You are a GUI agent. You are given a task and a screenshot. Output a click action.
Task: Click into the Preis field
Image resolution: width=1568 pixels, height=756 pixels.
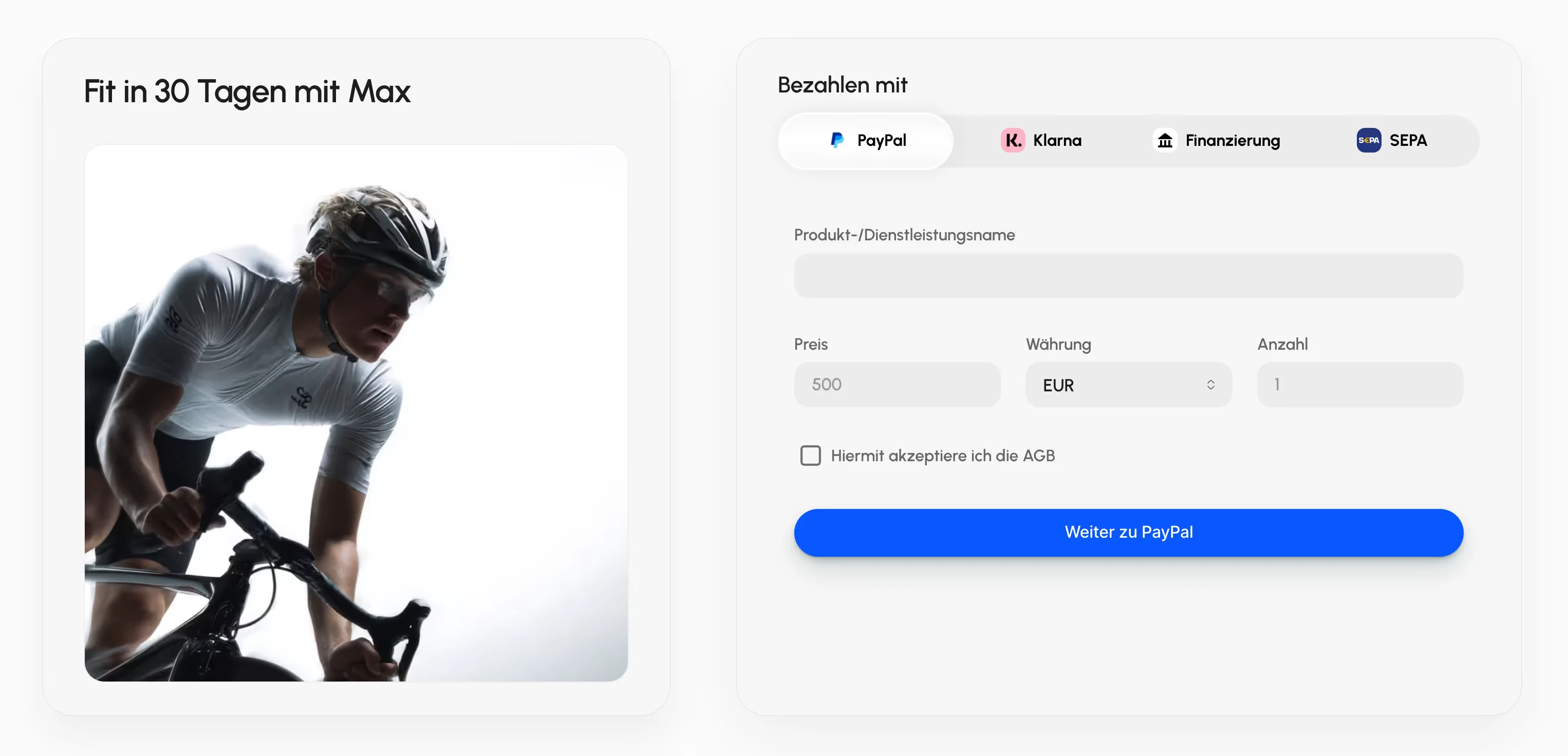(897, 385)
